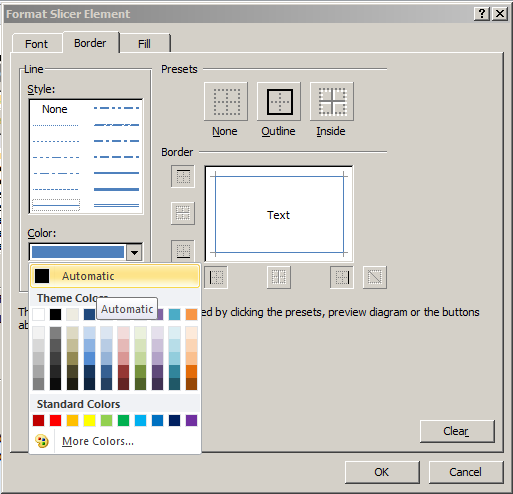
Task: Open the help question mark button
Action: tap(482, 14)
